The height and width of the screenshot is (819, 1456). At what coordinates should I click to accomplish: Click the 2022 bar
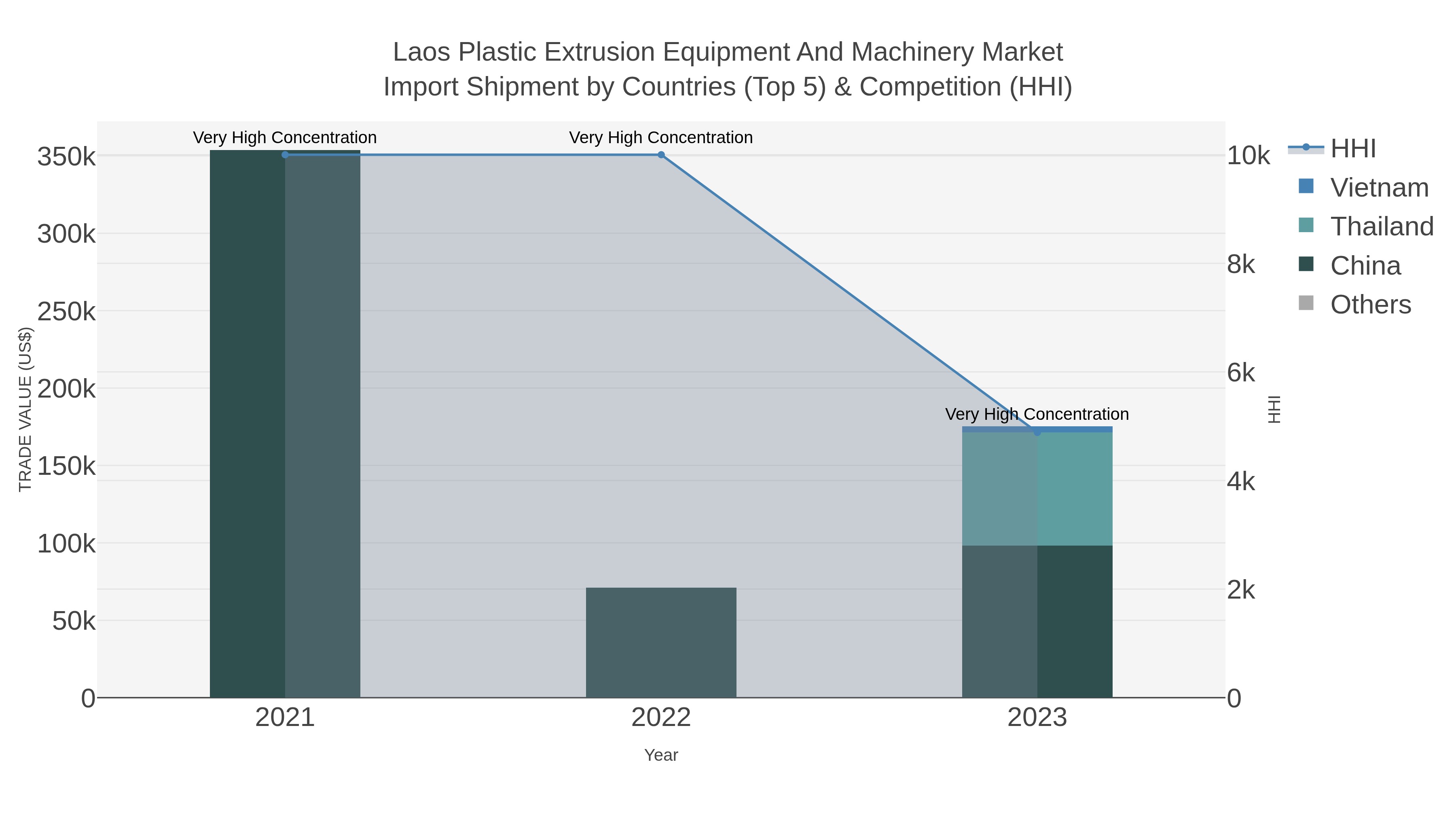(x=661, y=643)
